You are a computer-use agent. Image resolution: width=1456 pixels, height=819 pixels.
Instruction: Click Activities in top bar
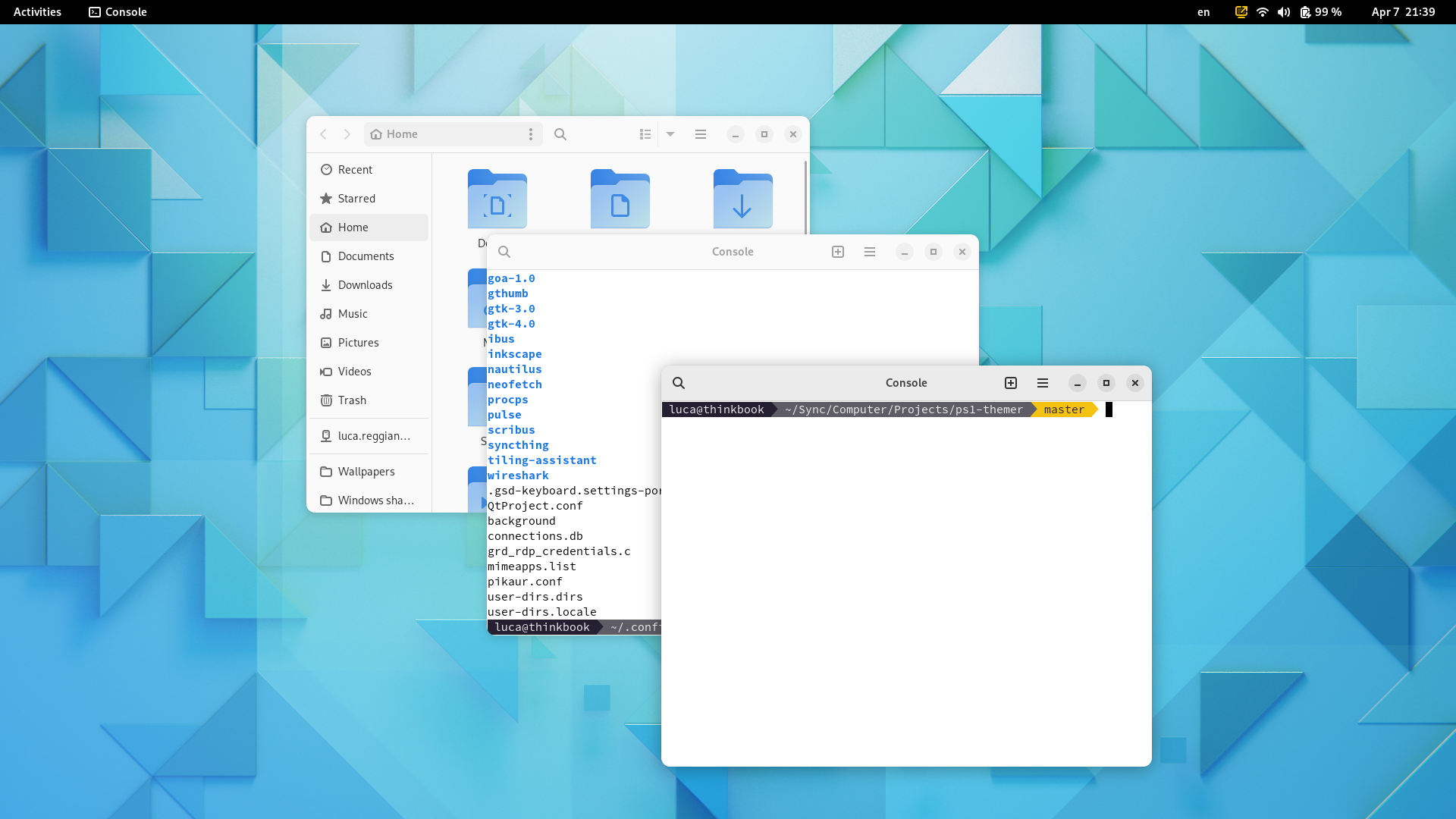click(x=37, y=12)
